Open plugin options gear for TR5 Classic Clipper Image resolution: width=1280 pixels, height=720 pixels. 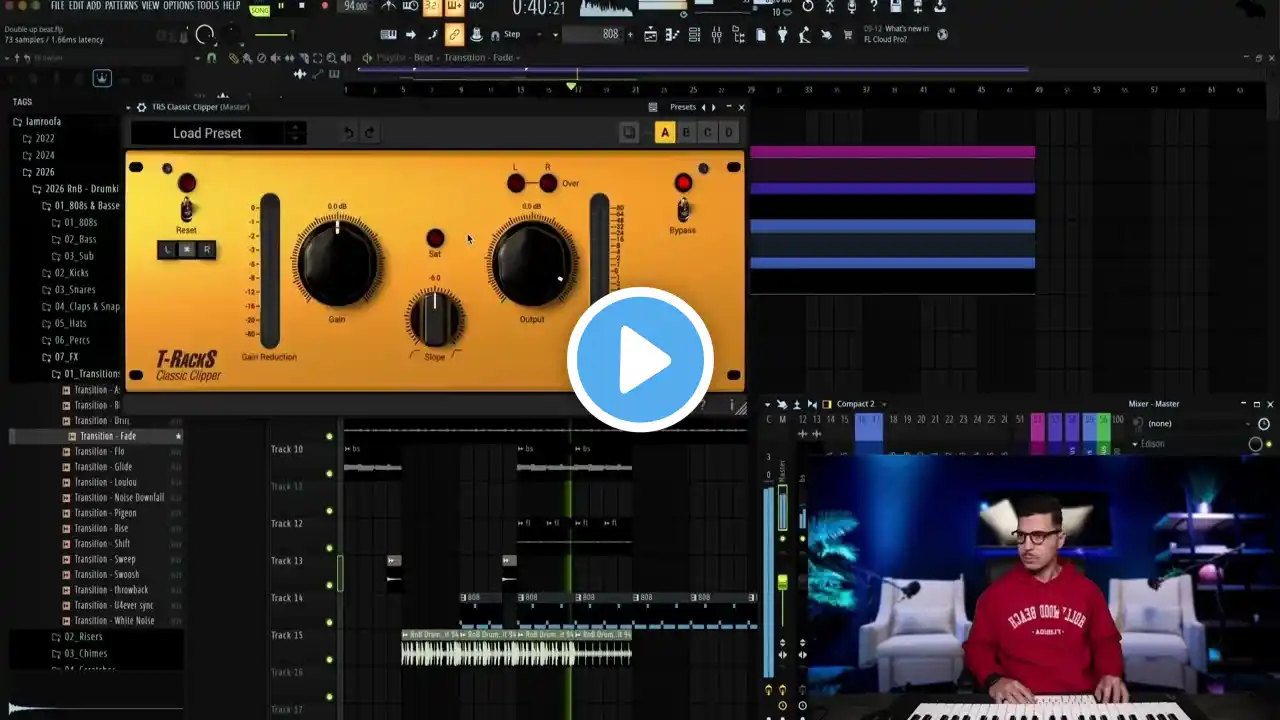pyautogui.click(x=141, y=107)
